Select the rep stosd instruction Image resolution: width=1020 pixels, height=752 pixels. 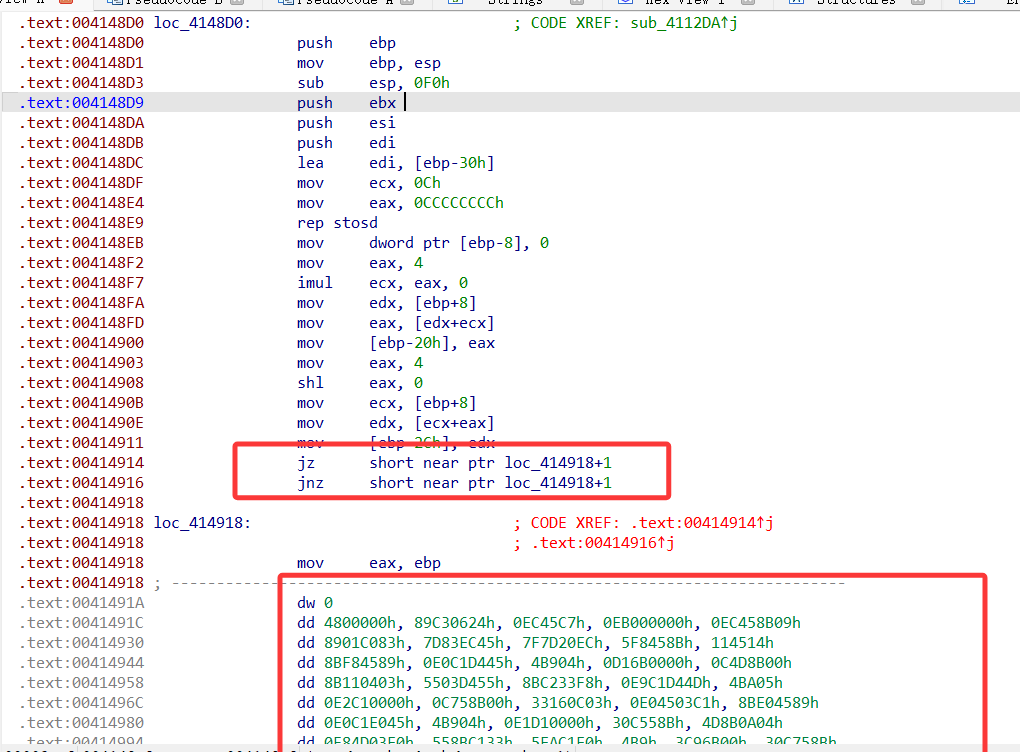pos(337,223)
